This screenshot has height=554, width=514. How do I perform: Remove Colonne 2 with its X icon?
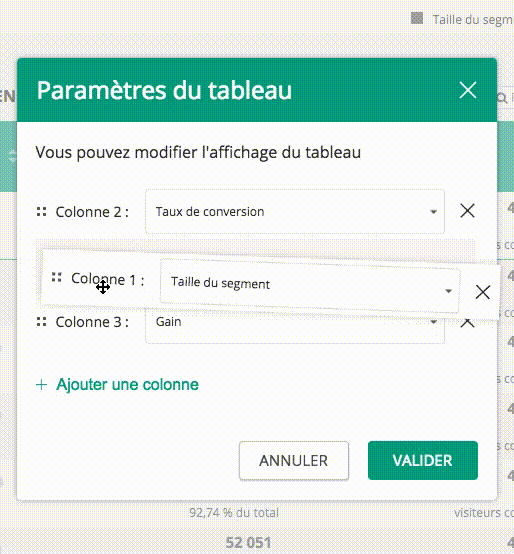(467, 211)
